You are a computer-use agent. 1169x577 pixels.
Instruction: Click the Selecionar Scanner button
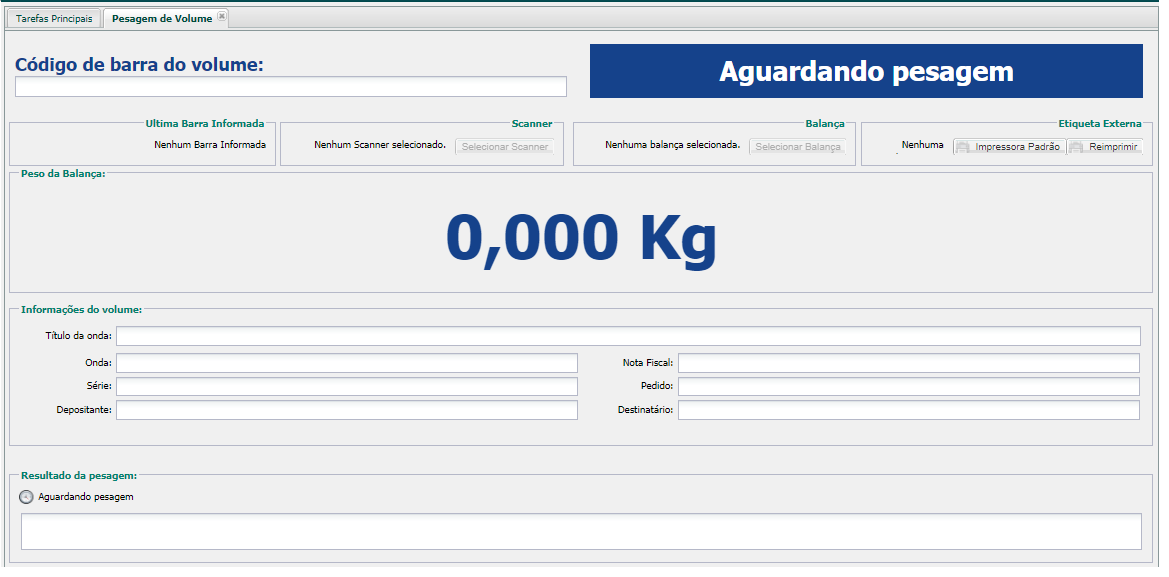[x=505, y=147]
